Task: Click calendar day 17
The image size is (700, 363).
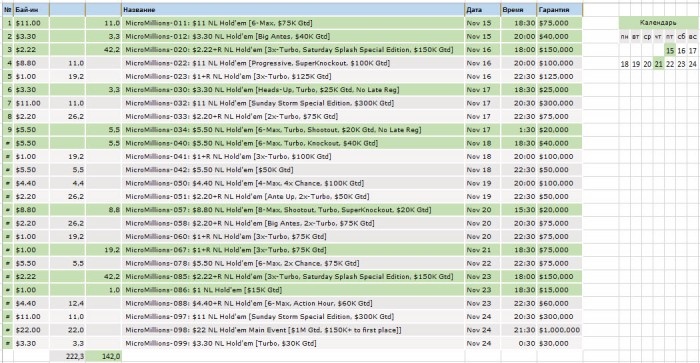Action: tap(692, 50)
